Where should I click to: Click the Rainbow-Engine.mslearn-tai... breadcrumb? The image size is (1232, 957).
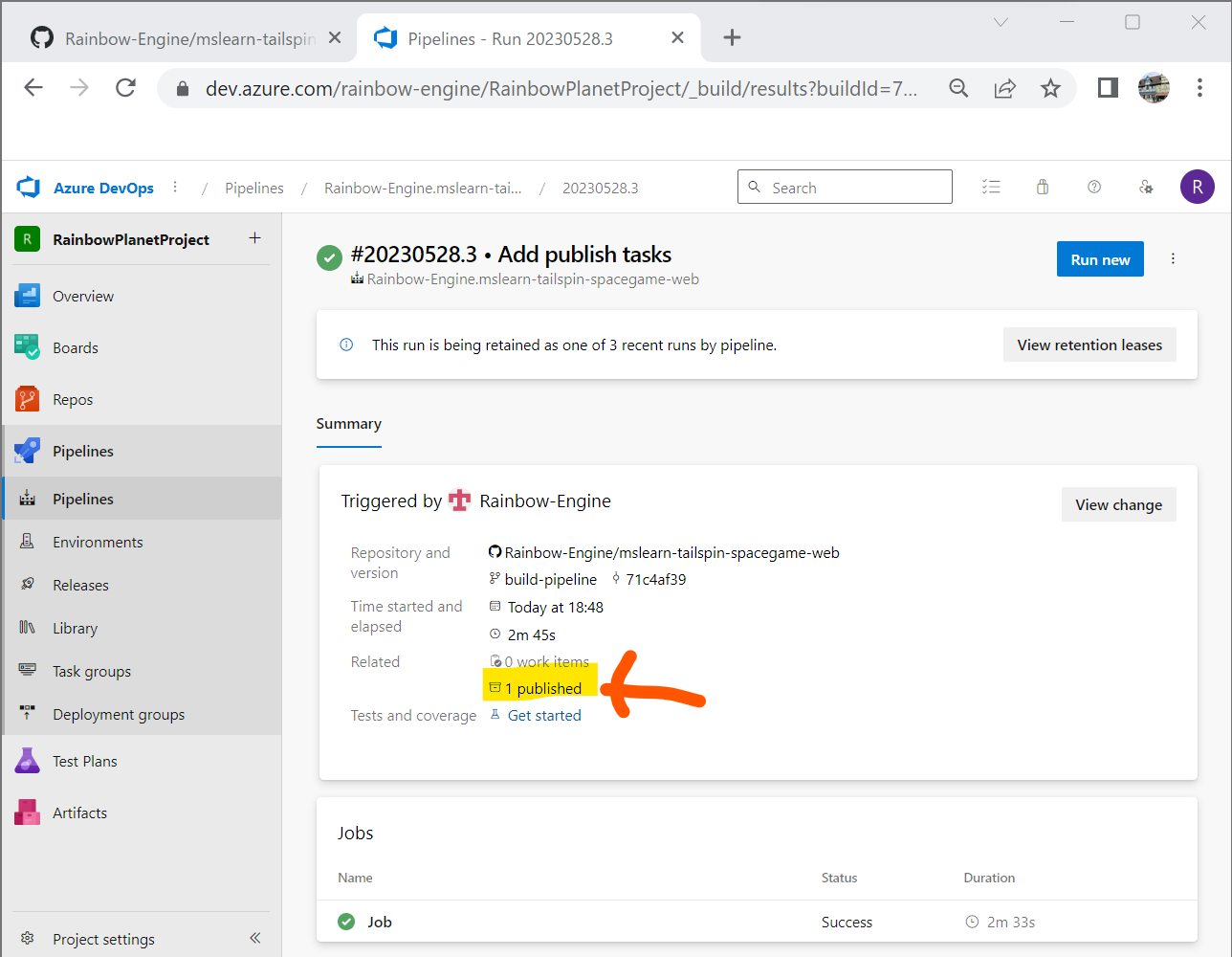[423, 188]
